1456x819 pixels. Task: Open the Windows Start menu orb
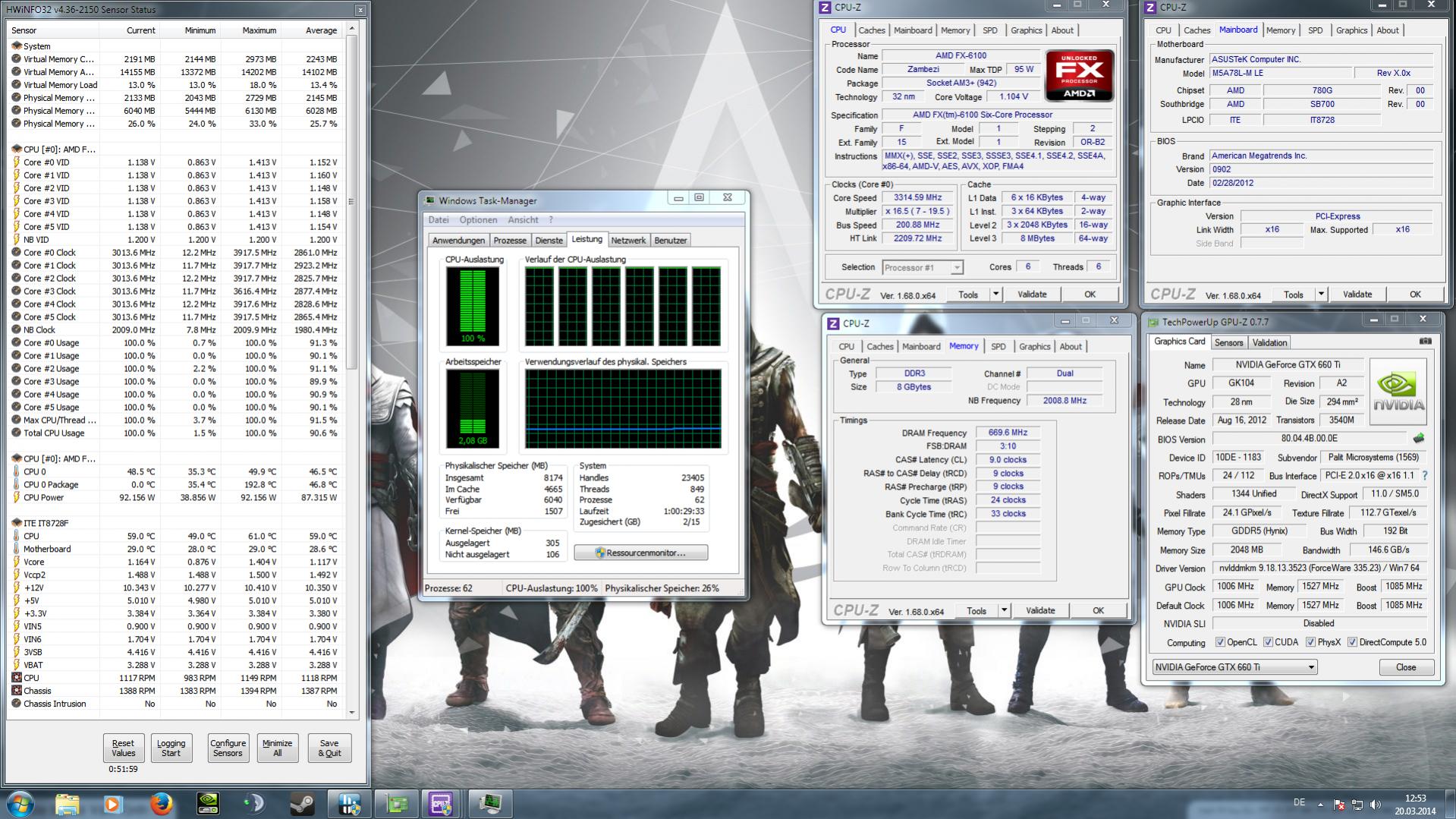coord(20,804)
